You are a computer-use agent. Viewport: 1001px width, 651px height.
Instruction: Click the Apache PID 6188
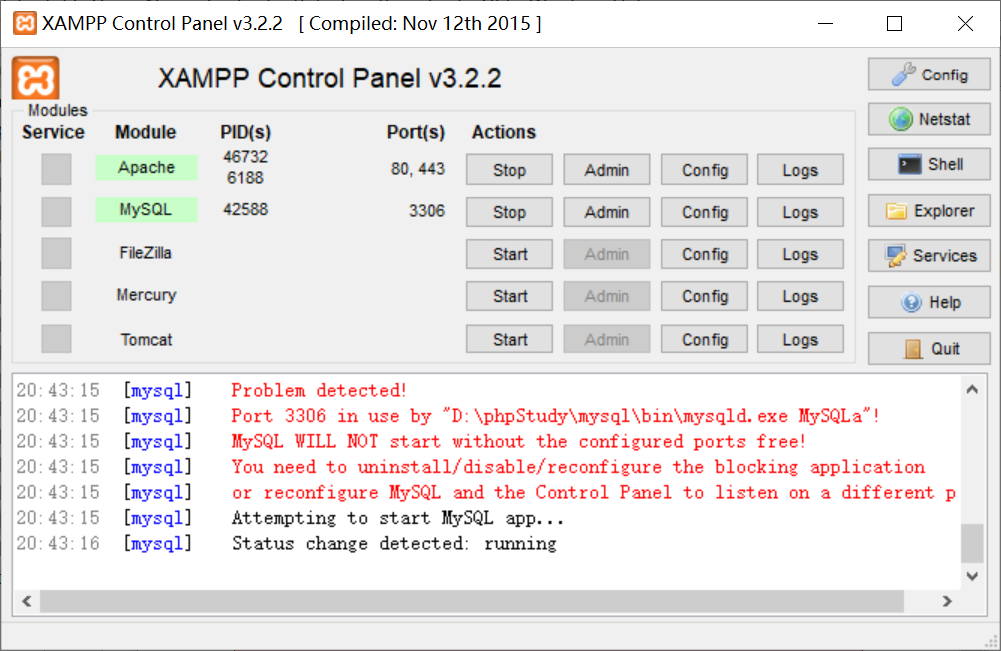[x=246, y=177]
